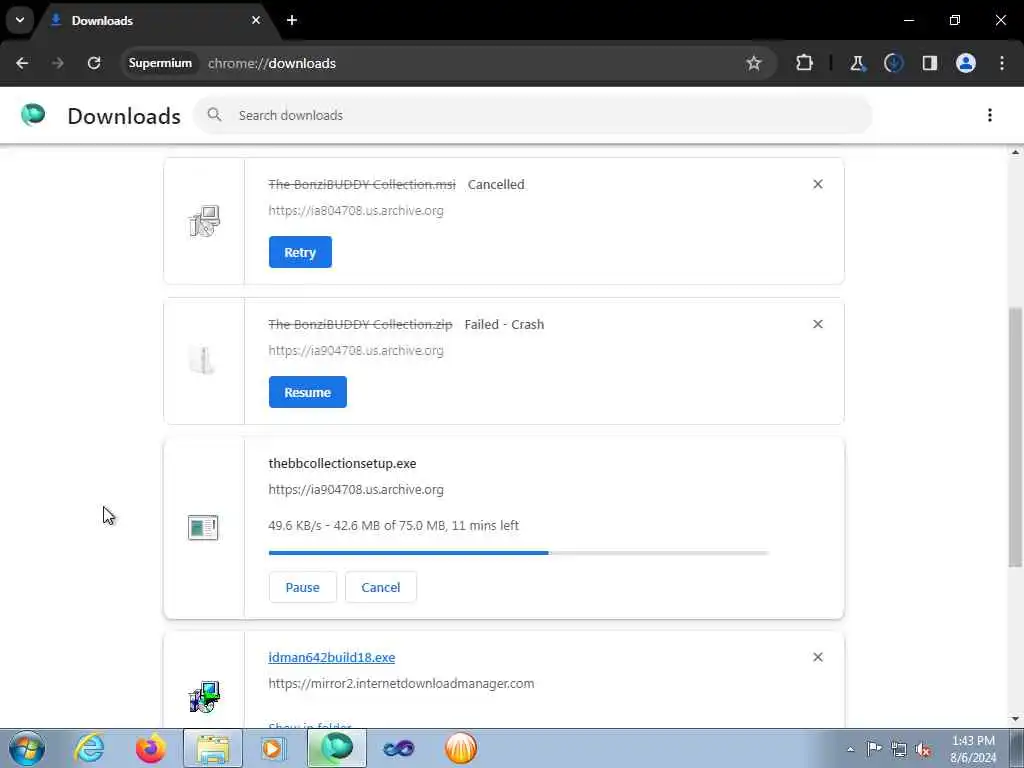Close the Downloads tab
This screenshot has width=1024, height=768.
point(256,20)
